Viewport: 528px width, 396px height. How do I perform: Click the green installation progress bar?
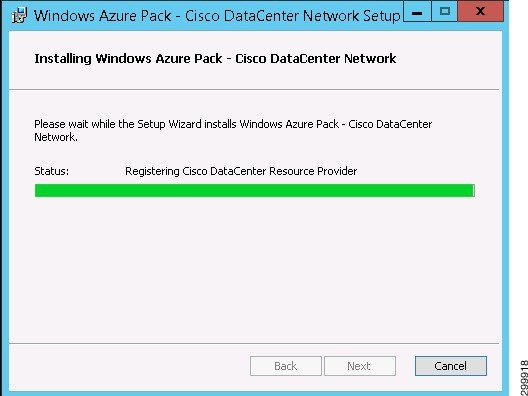[255, 190]
